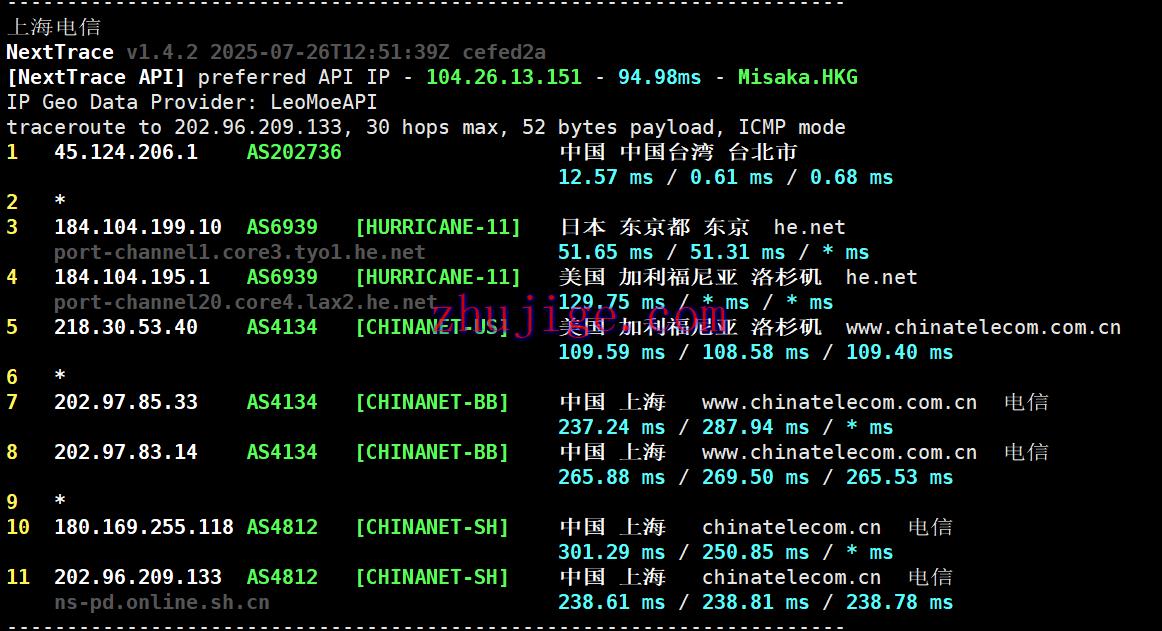Select the hop 4 IP 184.104.195.1

tap(131, 277)
